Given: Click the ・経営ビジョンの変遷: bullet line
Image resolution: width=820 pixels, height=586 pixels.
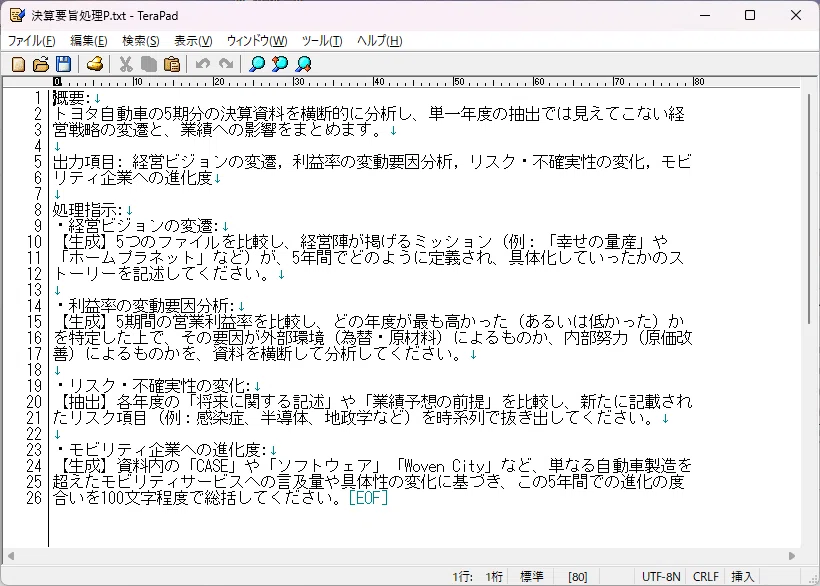Looking at the screenshot, I should [x=136, y=226].
